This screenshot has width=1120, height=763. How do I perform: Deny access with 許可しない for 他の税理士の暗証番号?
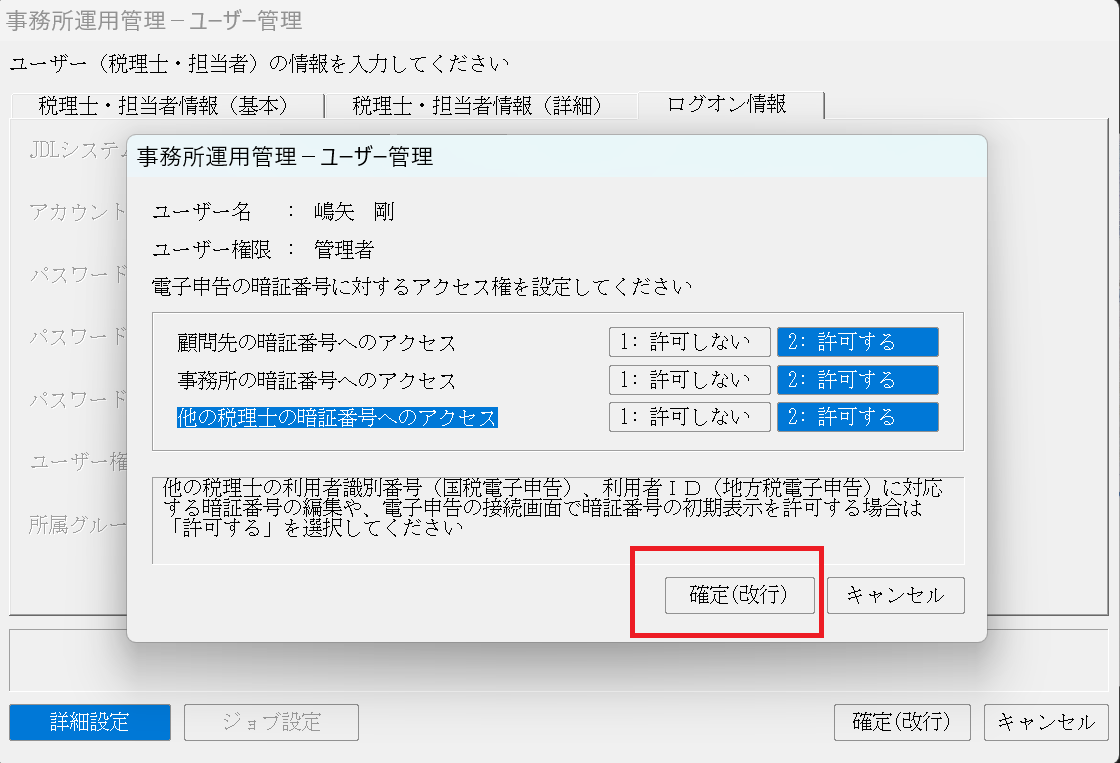tap(689, 417)
